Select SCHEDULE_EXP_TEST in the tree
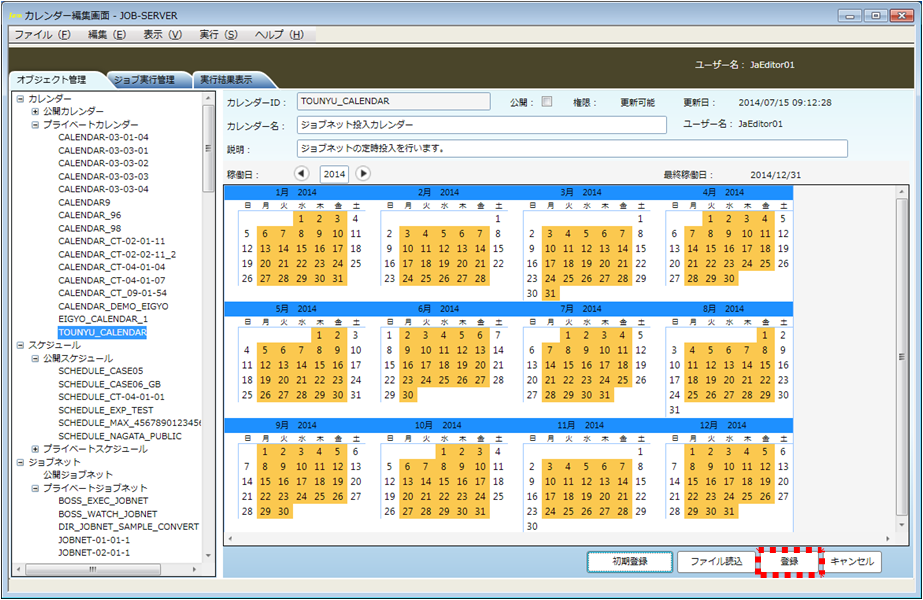 coord(106,410)
